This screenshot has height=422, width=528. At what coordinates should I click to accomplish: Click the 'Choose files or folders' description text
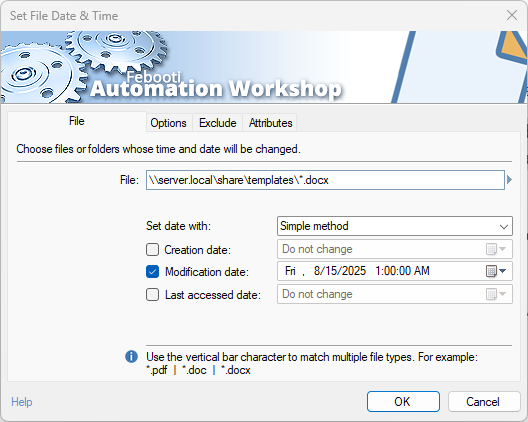tap(158, 149)
